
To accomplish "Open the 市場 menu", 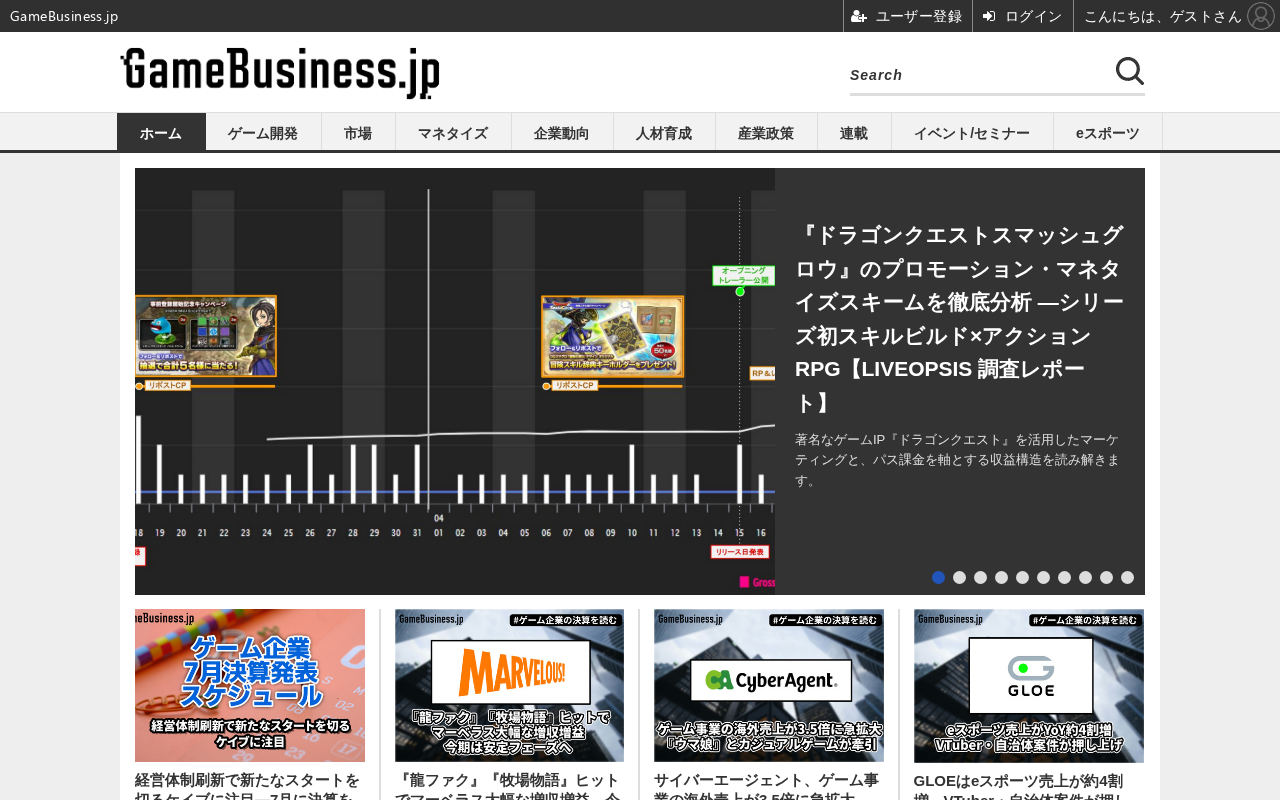I will (358, 132).
